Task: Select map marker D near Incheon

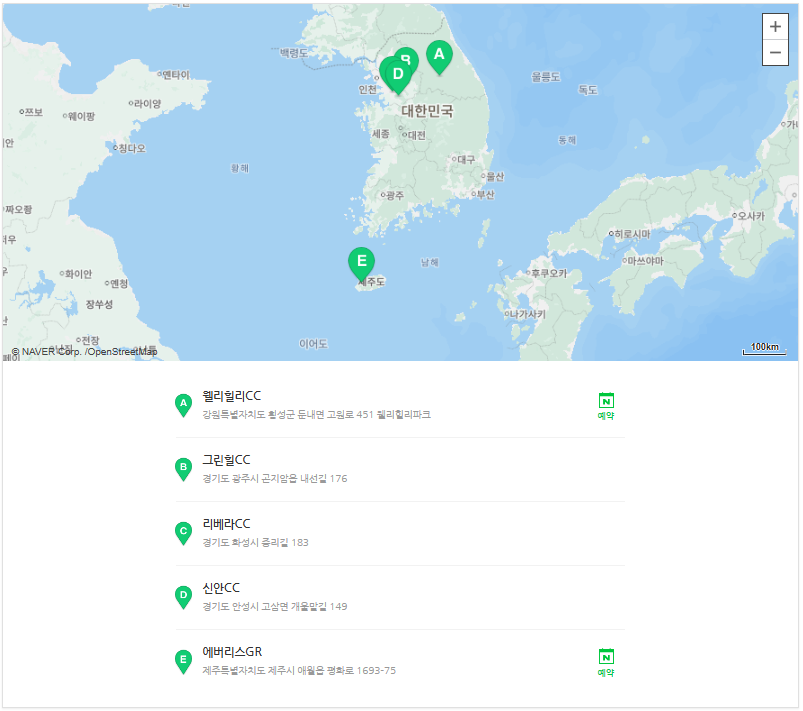Action: pos(398,77)
